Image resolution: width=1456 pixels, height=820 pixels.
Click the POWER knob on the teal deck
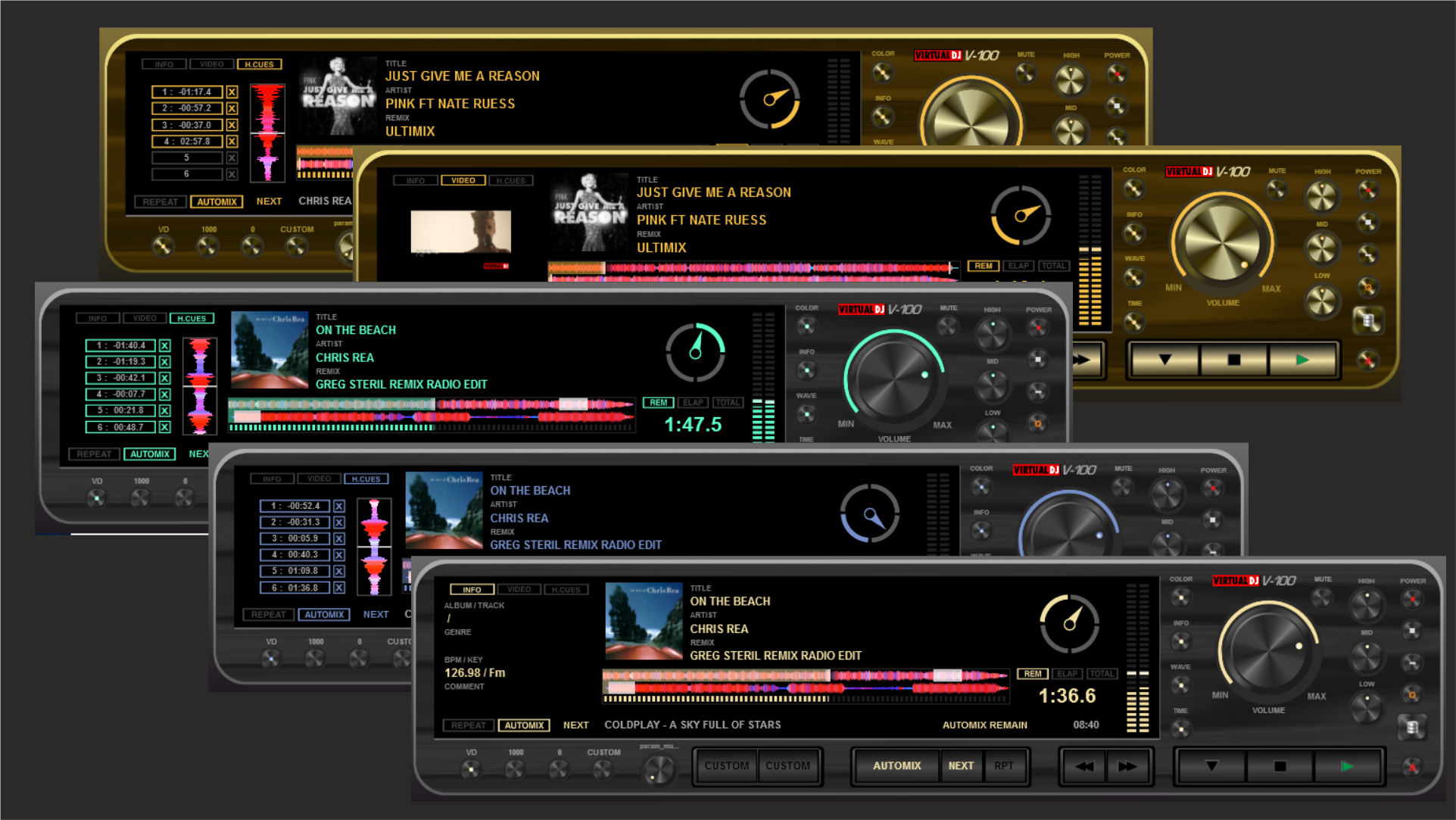click(1038, 328)
